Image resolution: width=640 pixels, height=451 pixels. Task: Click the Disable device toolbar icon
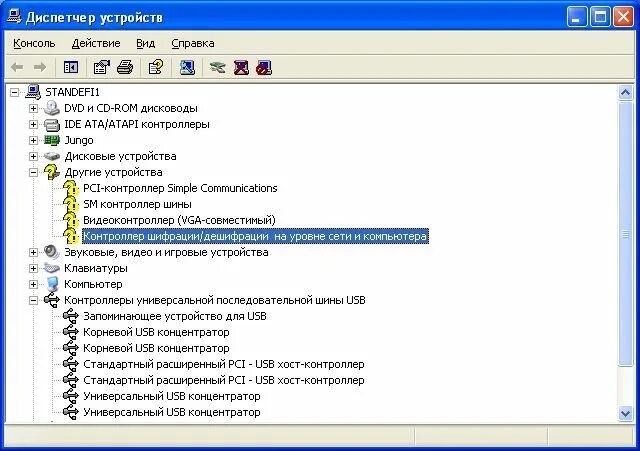264,67
